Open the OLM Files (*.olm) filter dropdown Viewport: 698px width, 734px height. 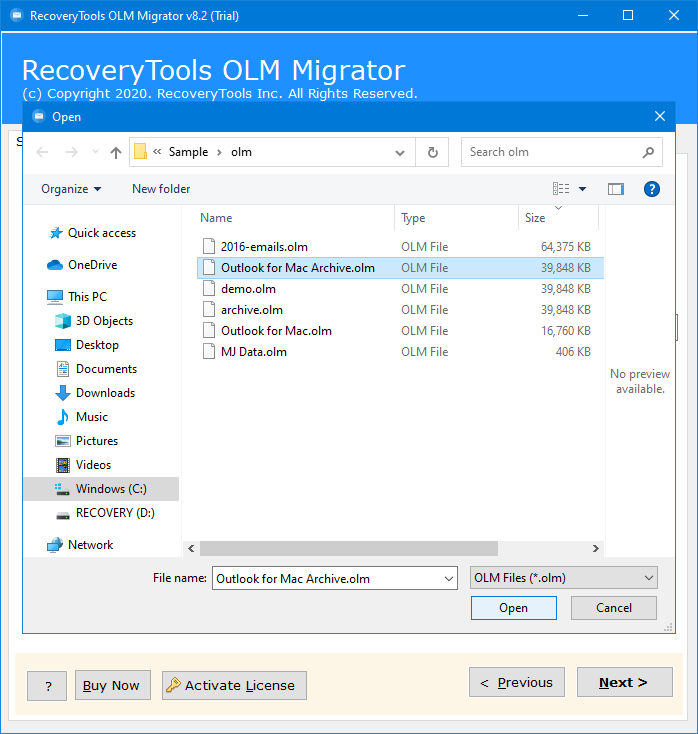pos(564,578)
